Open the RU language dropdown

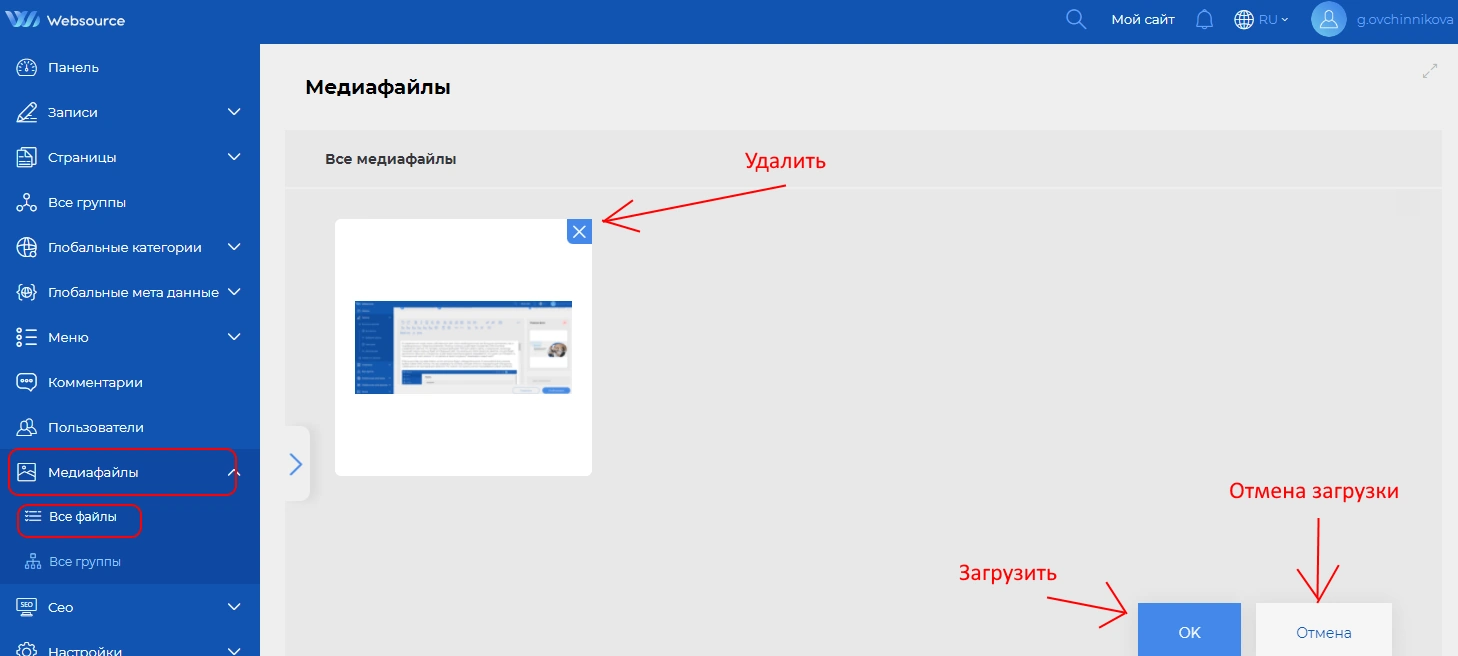pyautogui.click(x=1262, y=19)
